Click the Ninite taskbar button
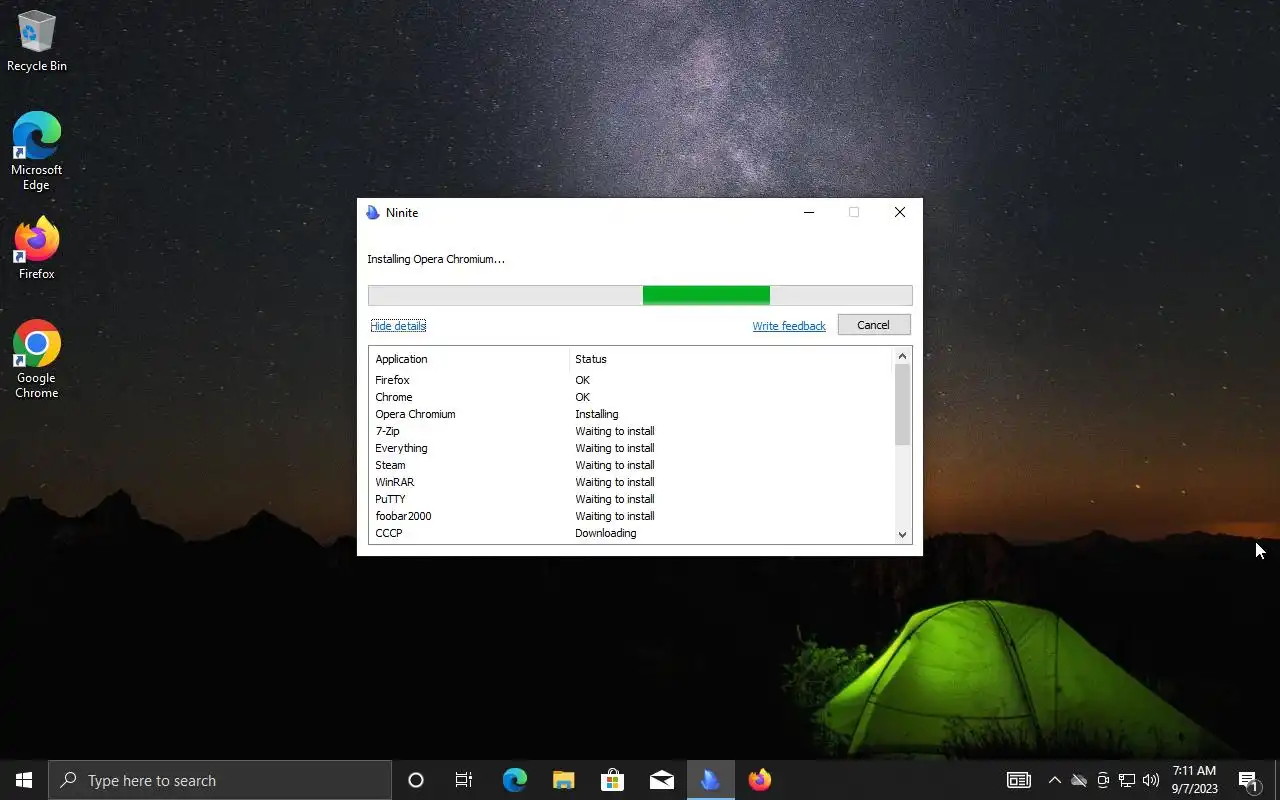Screen dimensions: 1280x800 point(710,780)
